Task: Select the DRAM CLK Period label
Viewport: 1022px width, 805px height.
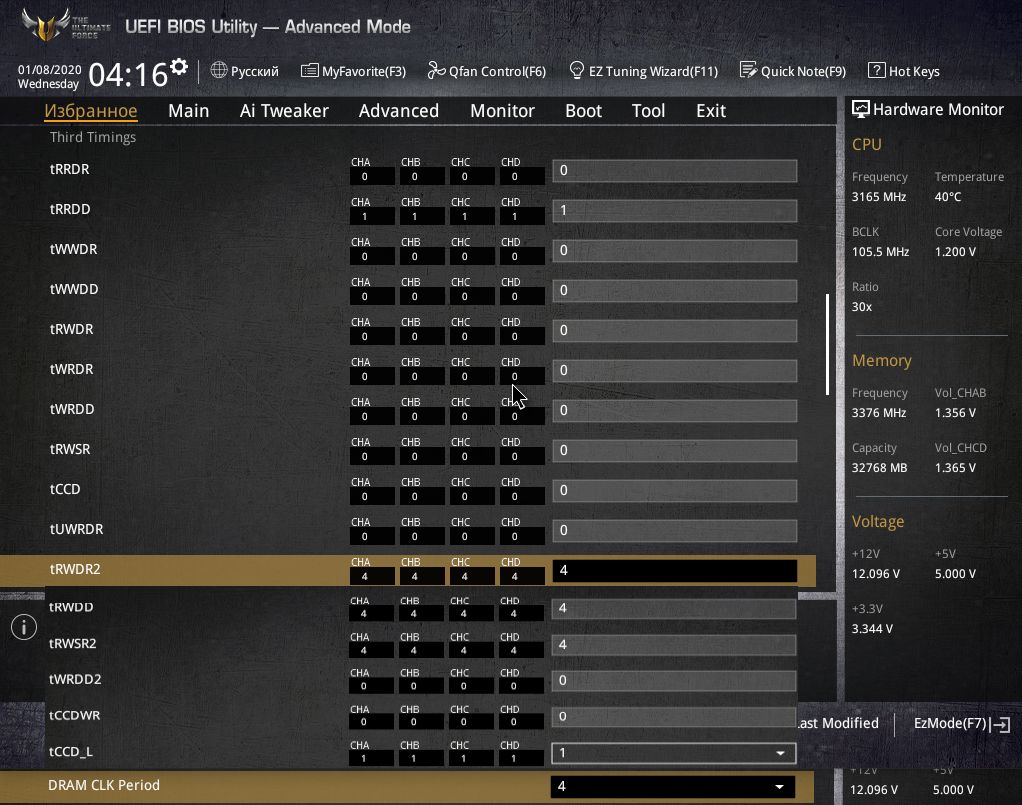Action: [x=104, y=785]
